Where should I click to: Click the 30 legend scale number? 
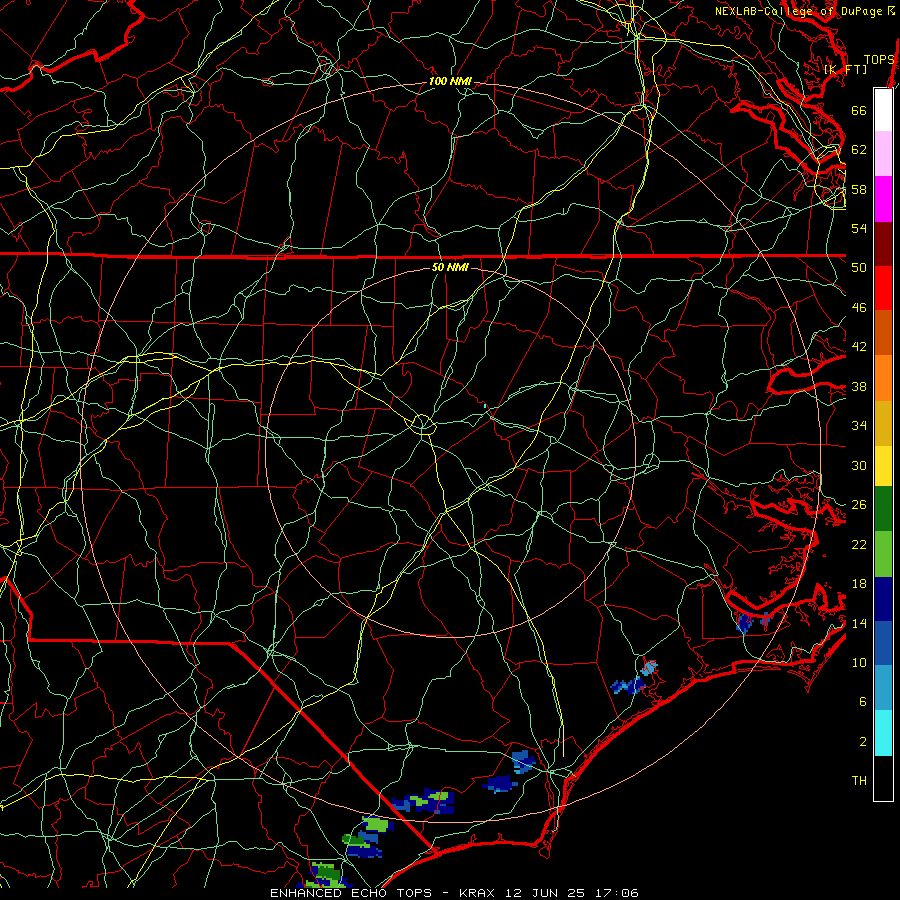(859, 465)
